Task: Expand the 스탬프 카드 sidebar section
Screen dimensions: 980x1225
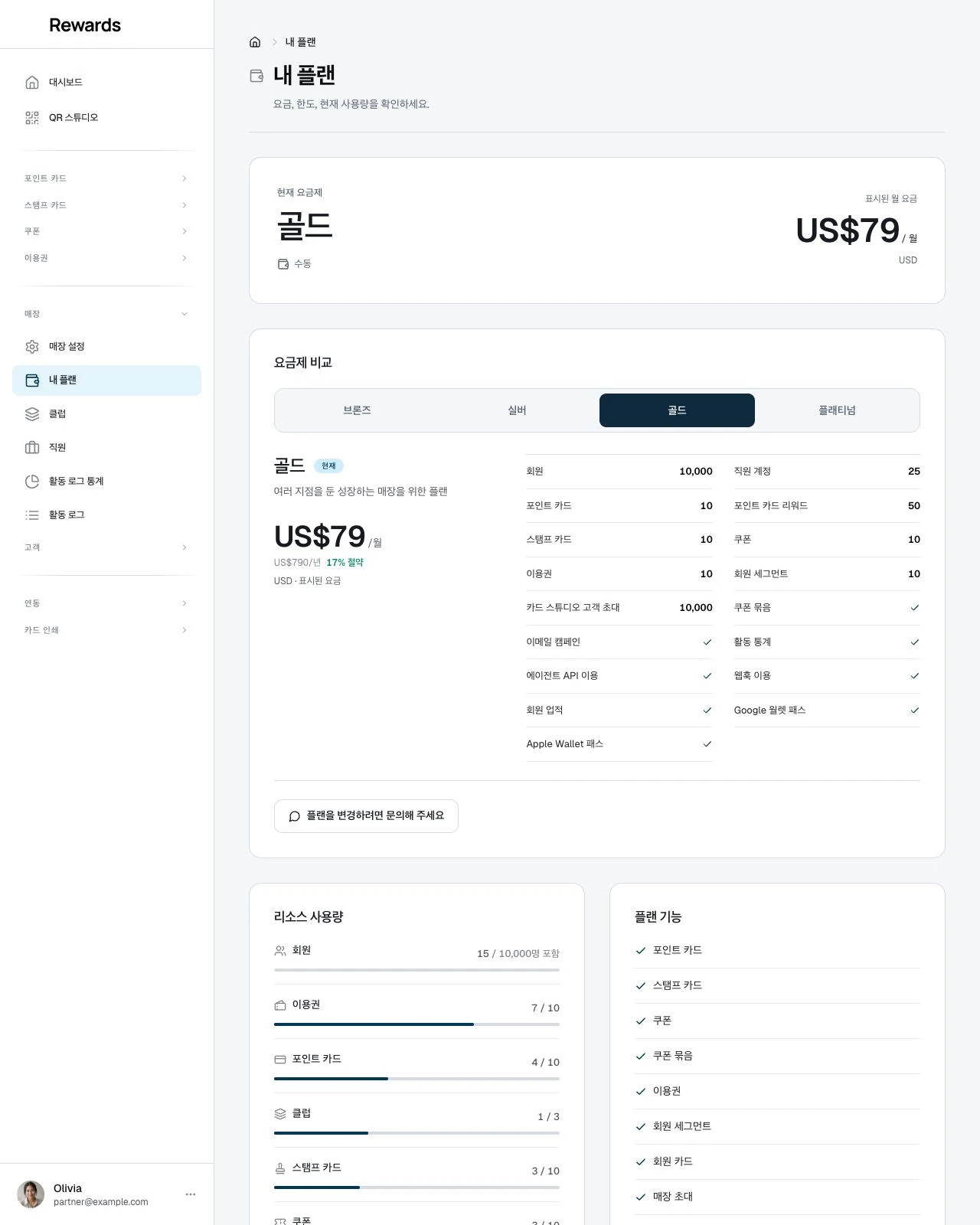Action: [106, 205]
